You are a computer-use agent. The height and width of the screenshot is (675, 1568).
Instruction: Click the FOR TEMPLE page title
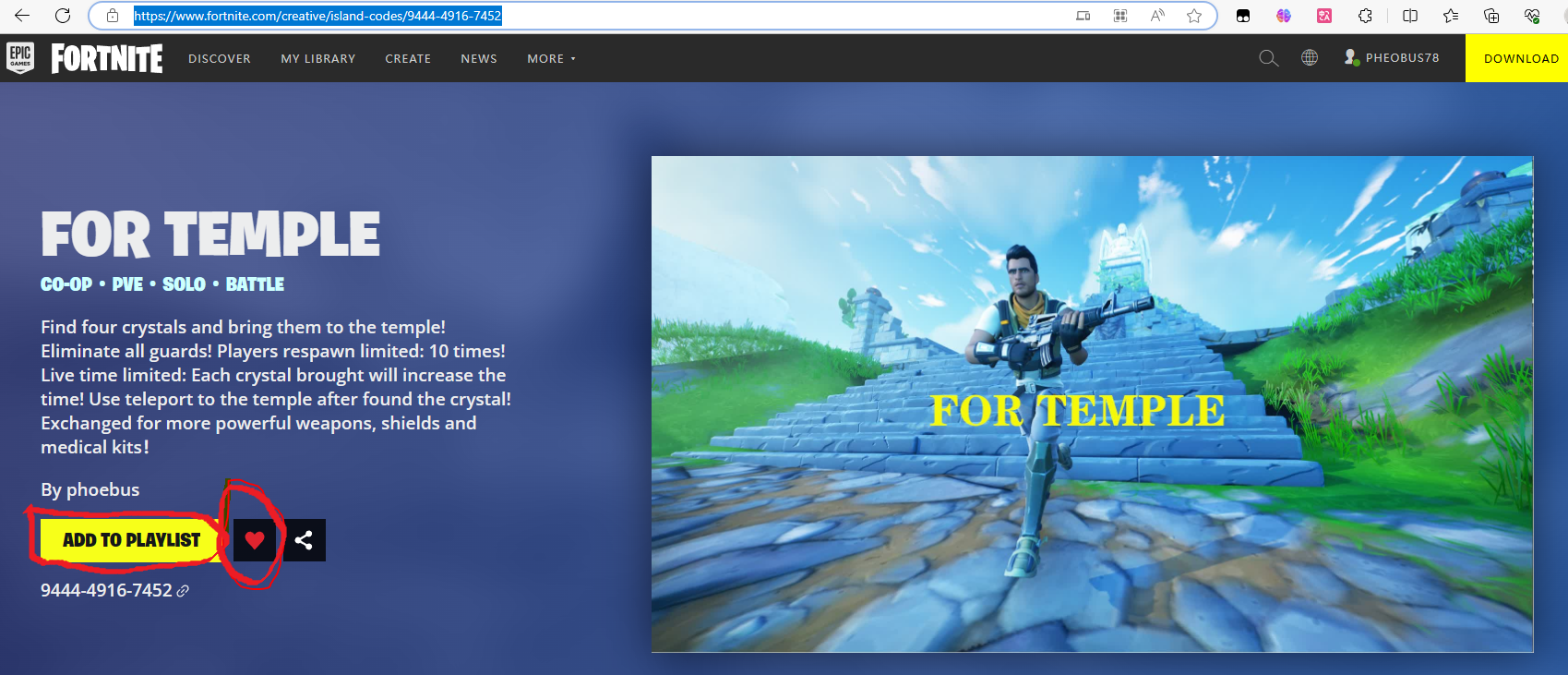[210, 235]
